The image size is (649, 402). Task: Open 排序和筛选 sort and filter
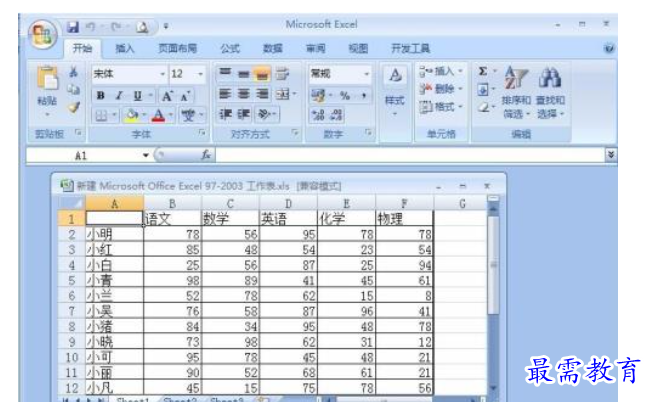click(516, 92)
